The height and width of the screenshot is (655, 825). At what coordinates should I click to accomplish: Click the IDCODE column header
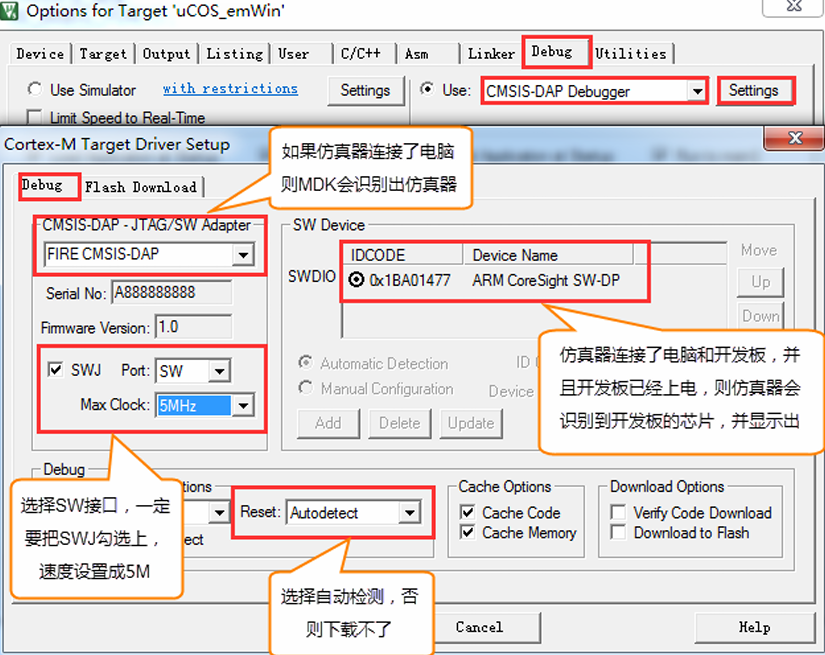tap(403, 255)
